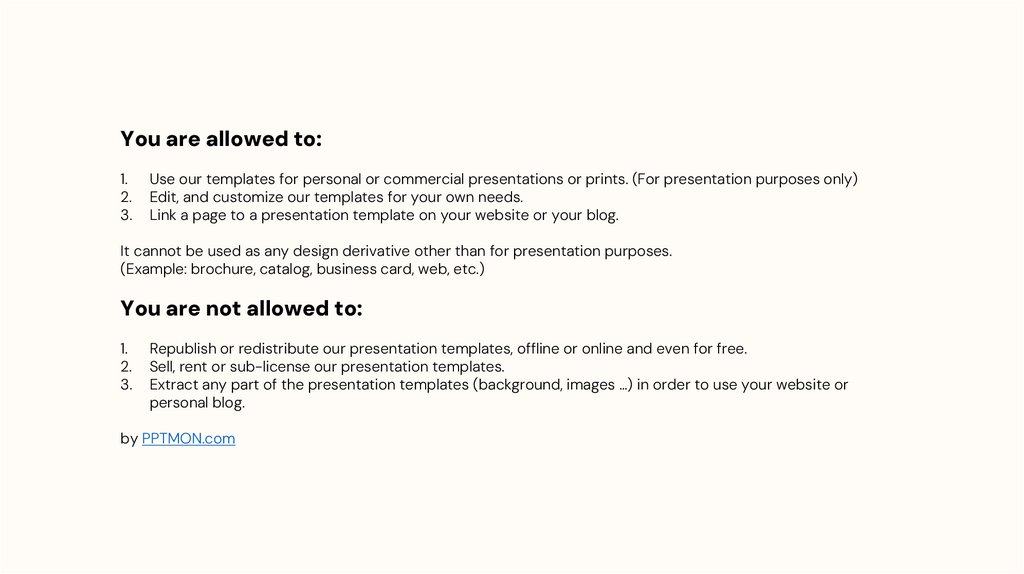Click the '(Example: brochure, catalog, business card' line
This screenshot has width=1024, height=574.
[302, 269]
